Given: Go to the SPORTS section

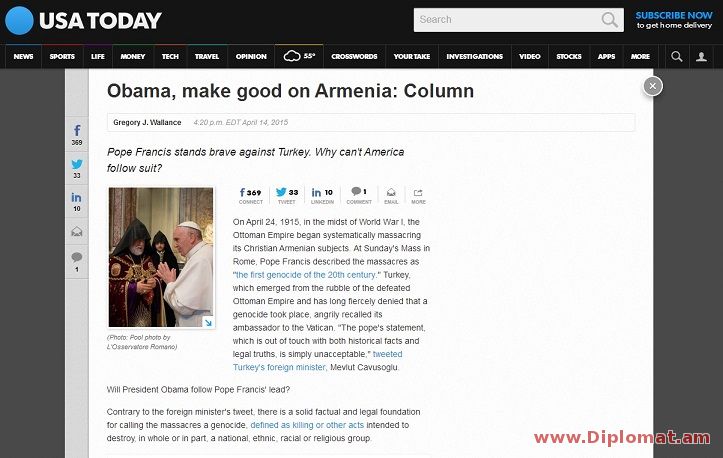Looking at the screenshot, I should [62, 56].
